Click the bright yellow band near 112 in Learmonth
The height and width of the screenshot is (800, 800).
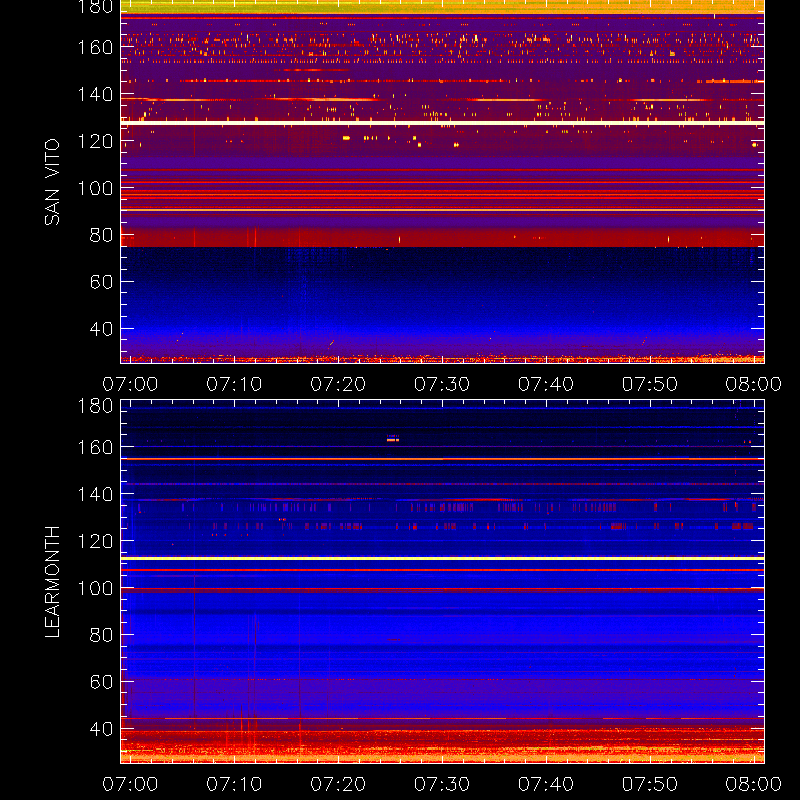[x=442, y=559]
